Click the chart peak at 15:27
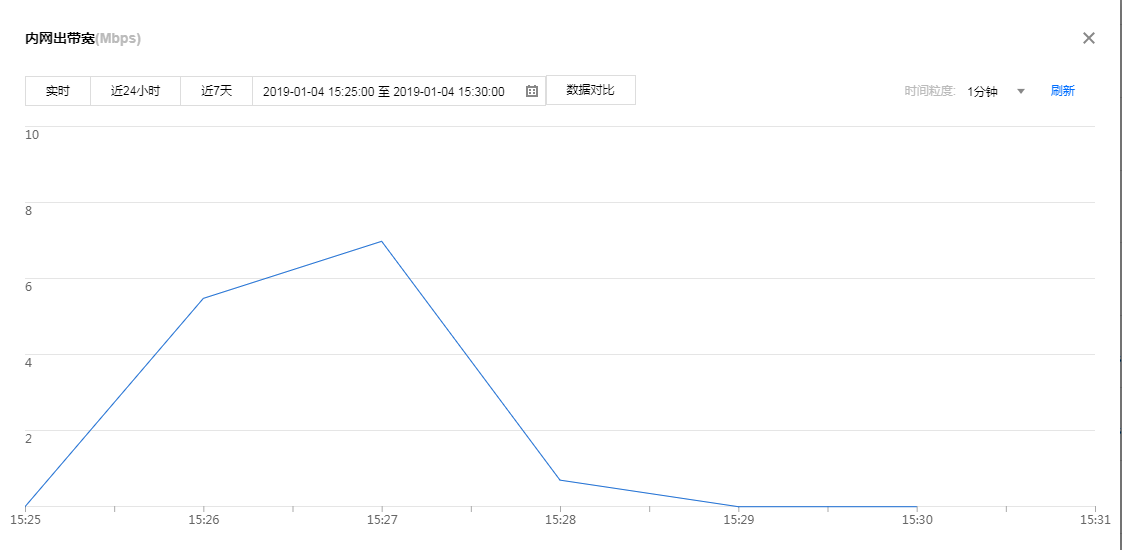This screenshot has width=1122, height=550. [382, 241]
